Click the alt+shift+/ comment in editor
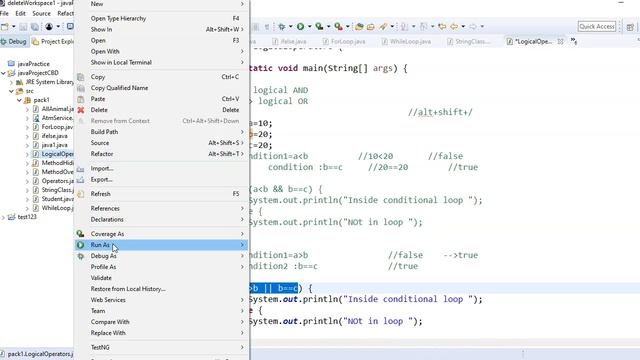This screenshot has width=640, height=360. click(440, 112)
